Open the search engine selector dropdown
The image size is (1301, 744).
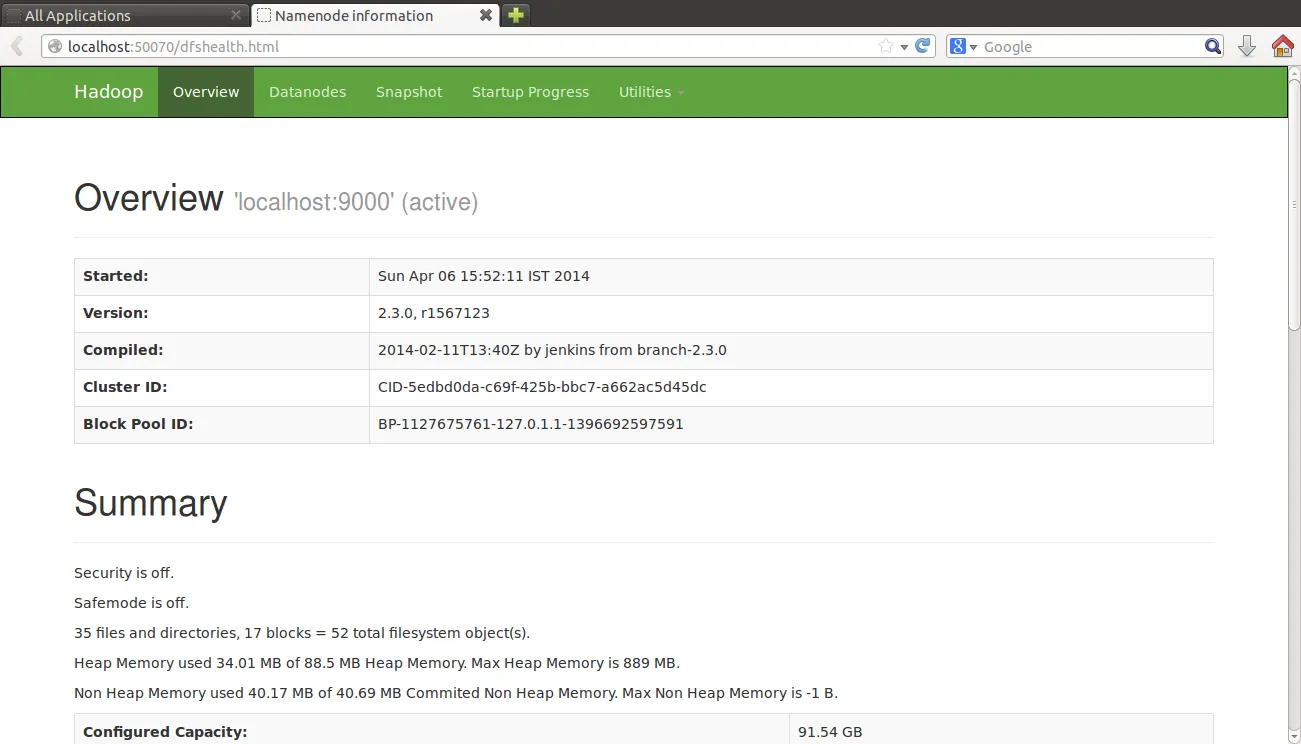(x=969, y=45)
